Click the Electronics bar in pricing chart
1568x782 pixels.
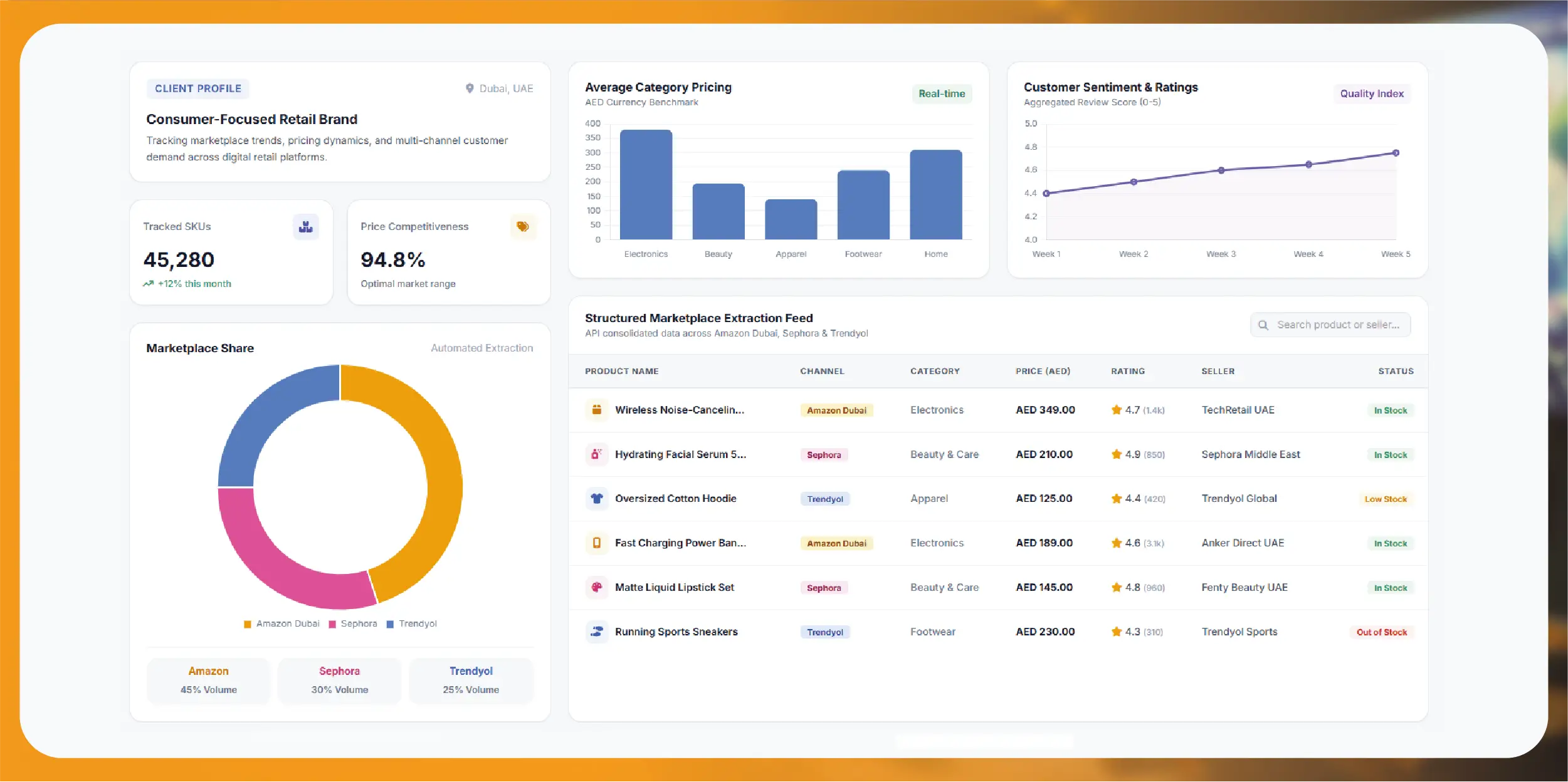point(646,185)
